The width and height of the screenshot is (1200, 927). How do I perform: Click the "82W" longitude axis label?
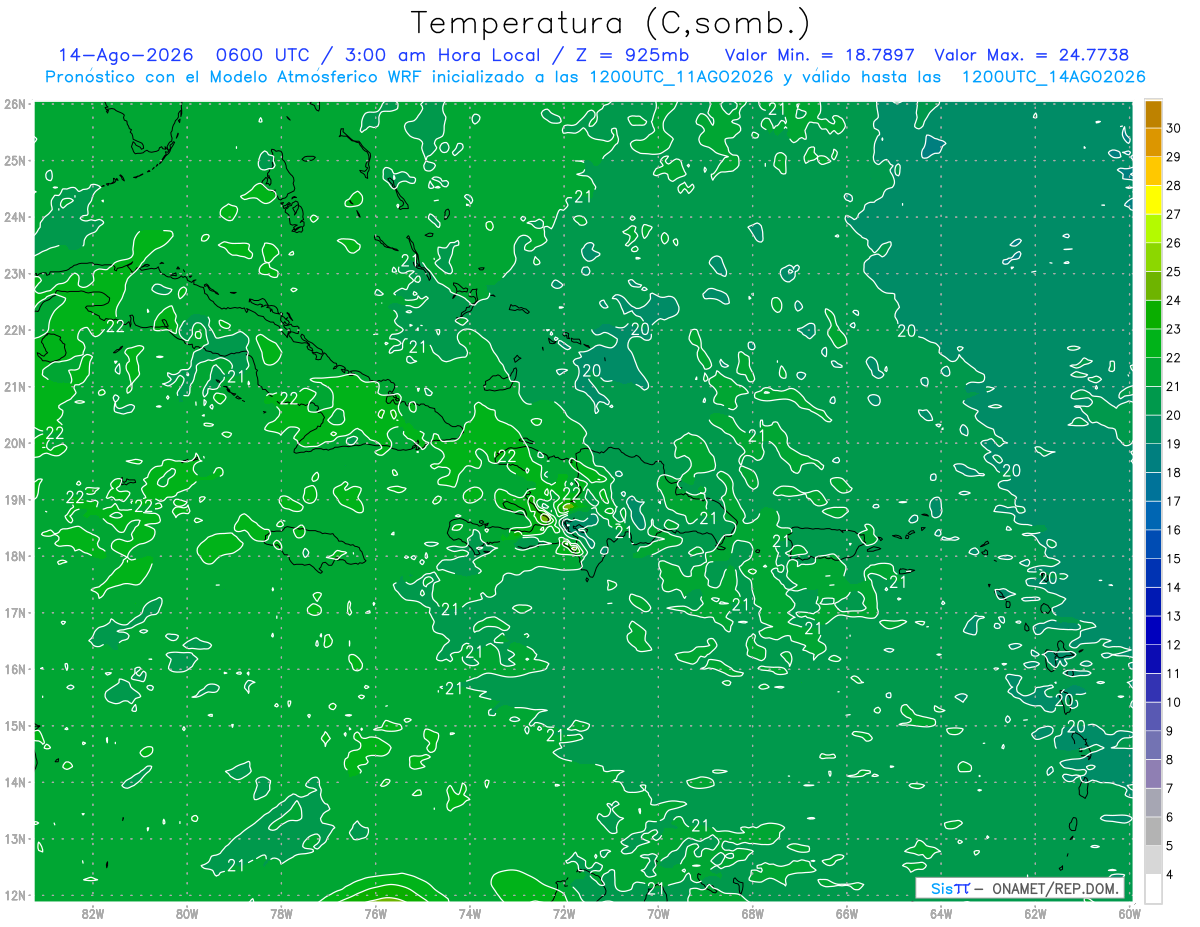click(x=93, y=915)
